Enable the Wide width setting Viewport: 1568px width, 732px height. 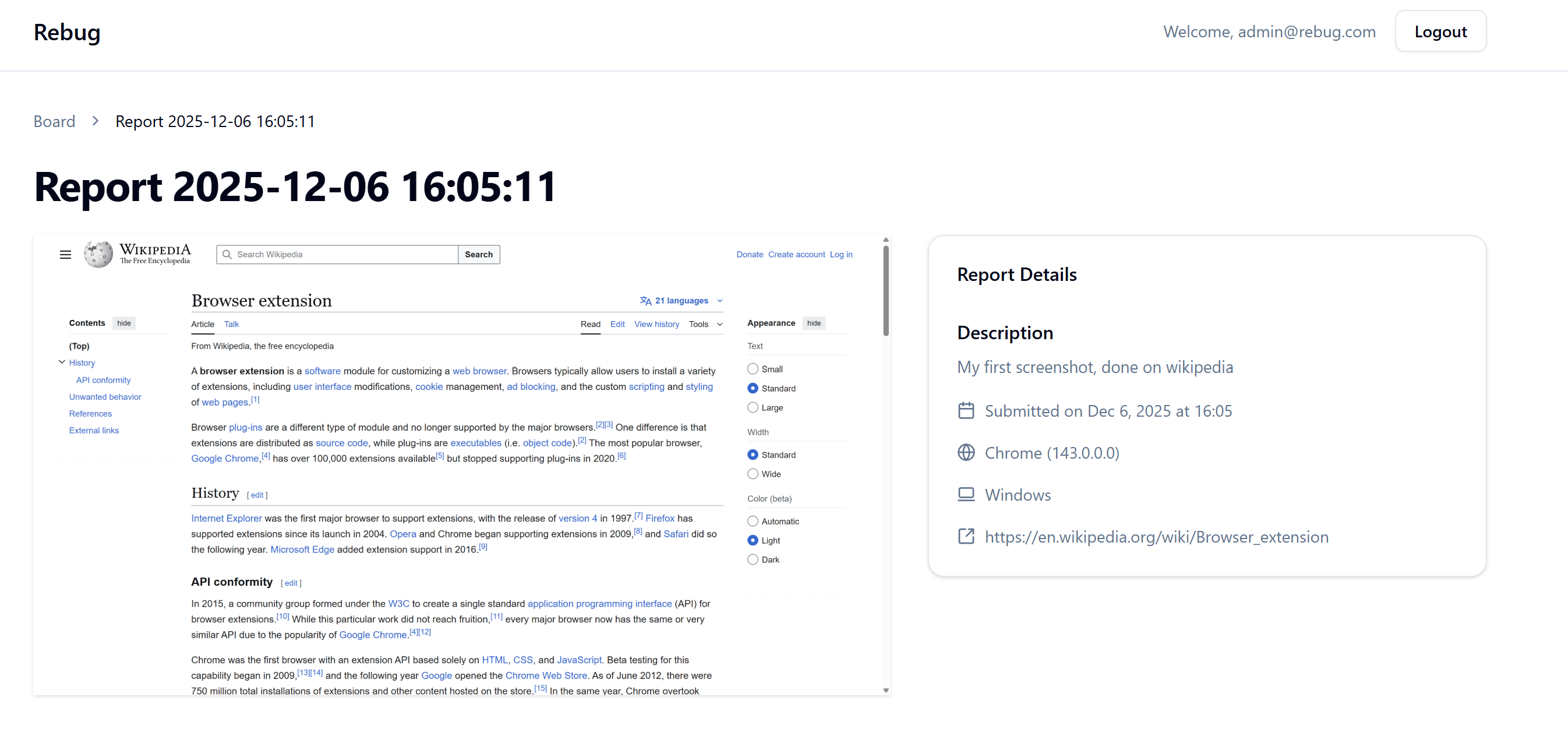753,473
